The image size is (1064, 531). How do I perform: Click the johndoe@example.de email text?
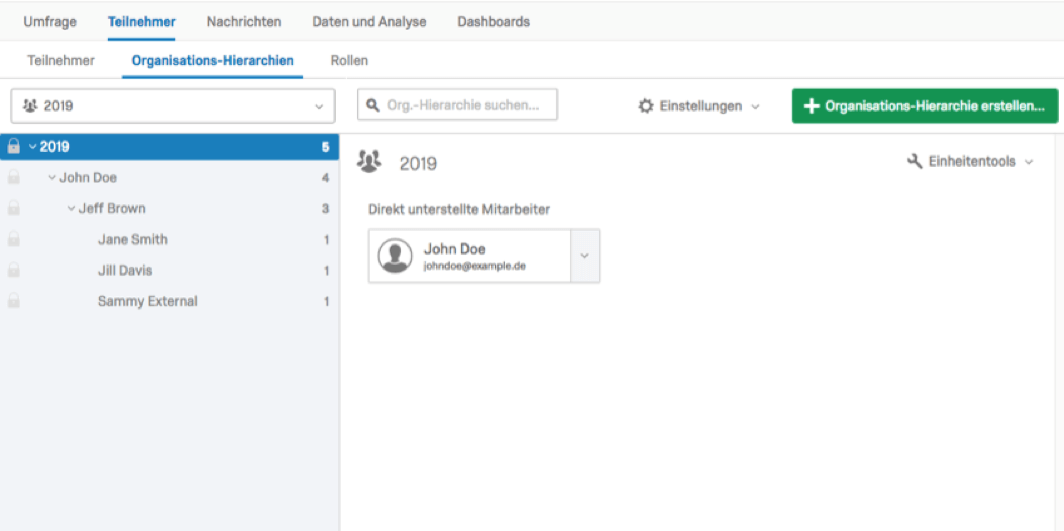click(475, 266)
